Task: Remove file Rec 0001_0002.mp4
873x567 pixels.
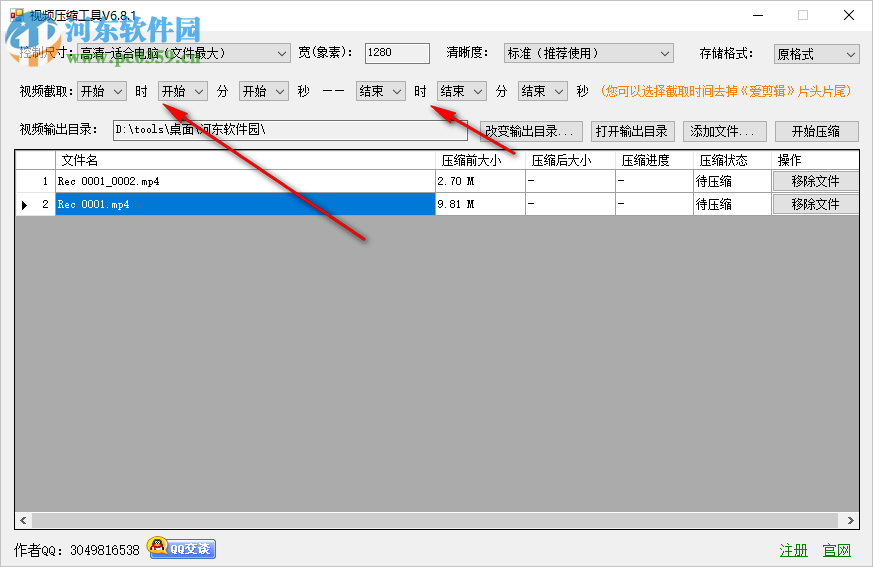Action: pos(815,181)
